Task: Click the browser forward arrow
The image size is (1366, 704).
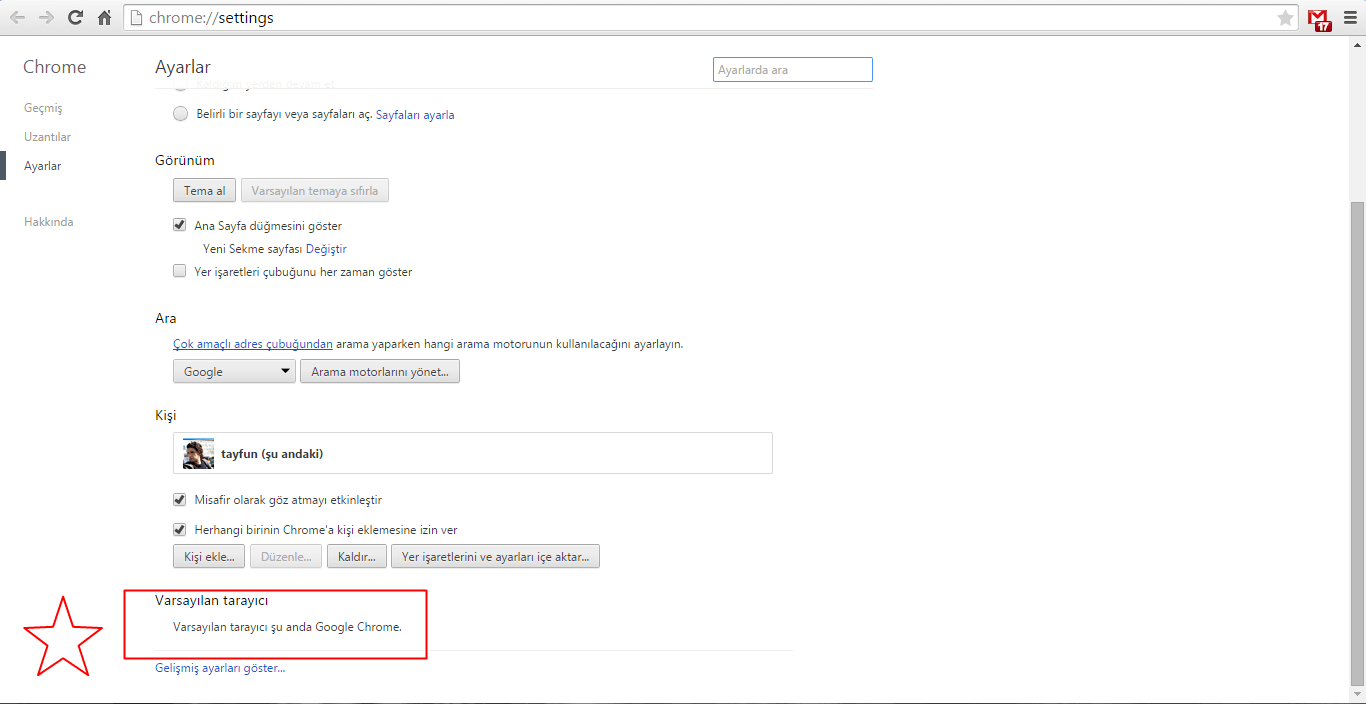Action: [46, 18]
